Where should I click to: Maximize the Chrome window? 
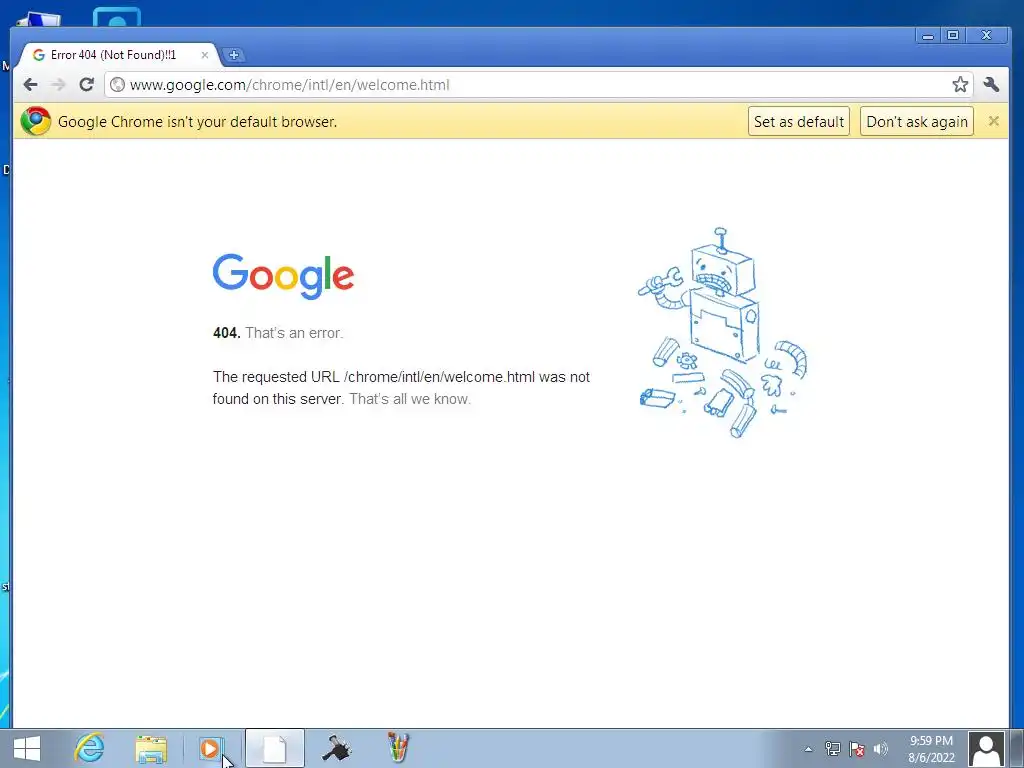click(x=953, y=36)
